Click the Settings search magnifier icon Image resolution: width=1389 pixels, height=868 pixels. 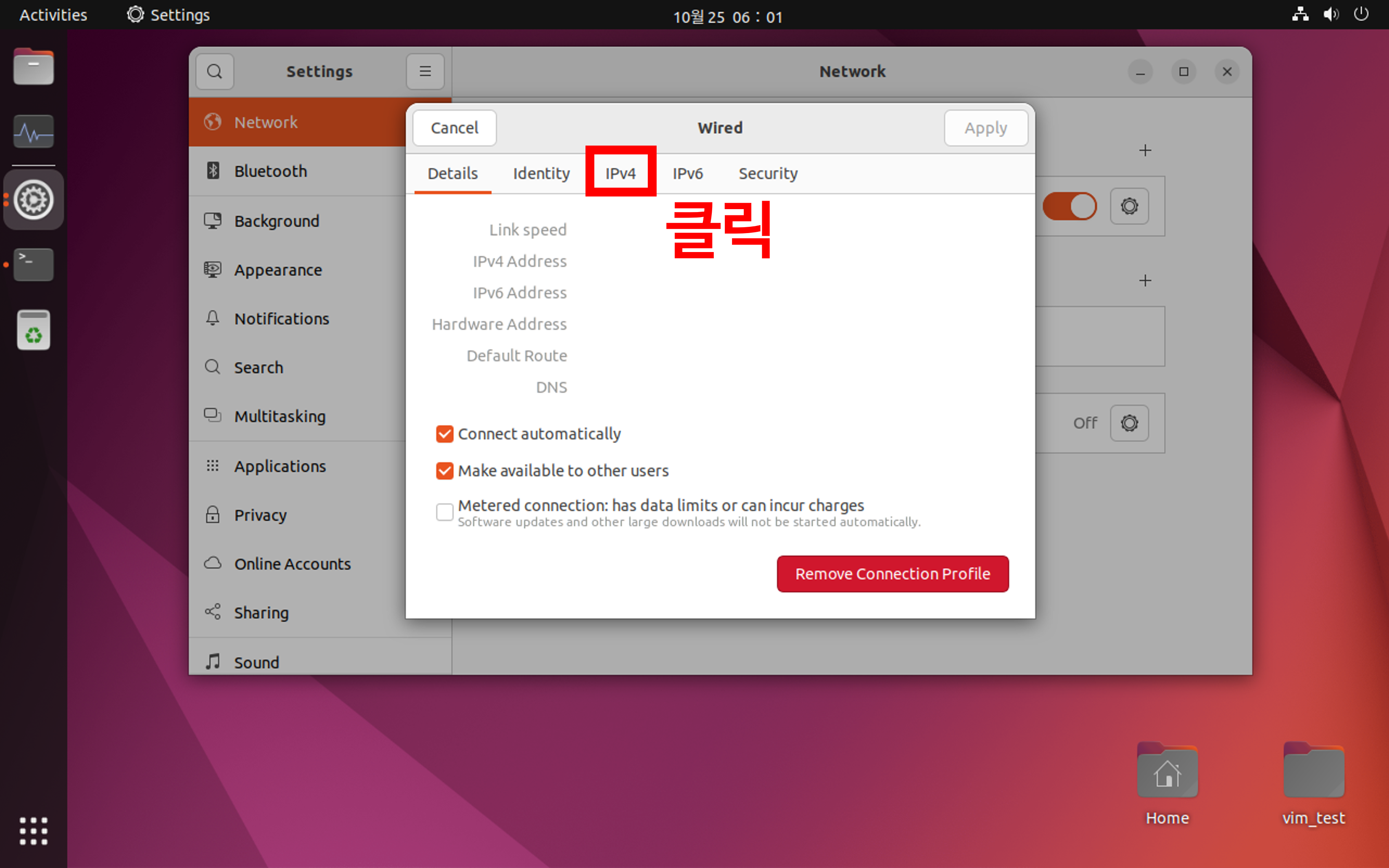[214, 71]
